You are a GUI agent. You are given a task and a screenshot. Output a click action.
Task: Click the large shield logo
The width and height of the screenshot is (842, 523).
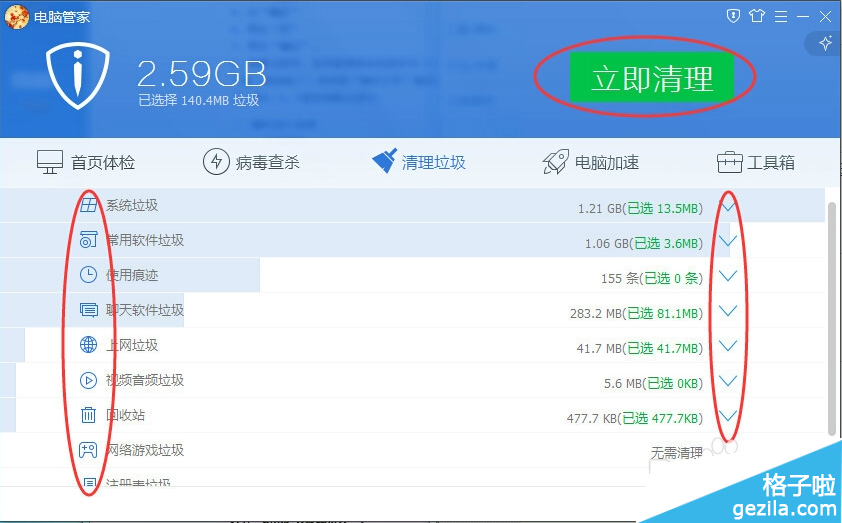click(x=78, y=76)
